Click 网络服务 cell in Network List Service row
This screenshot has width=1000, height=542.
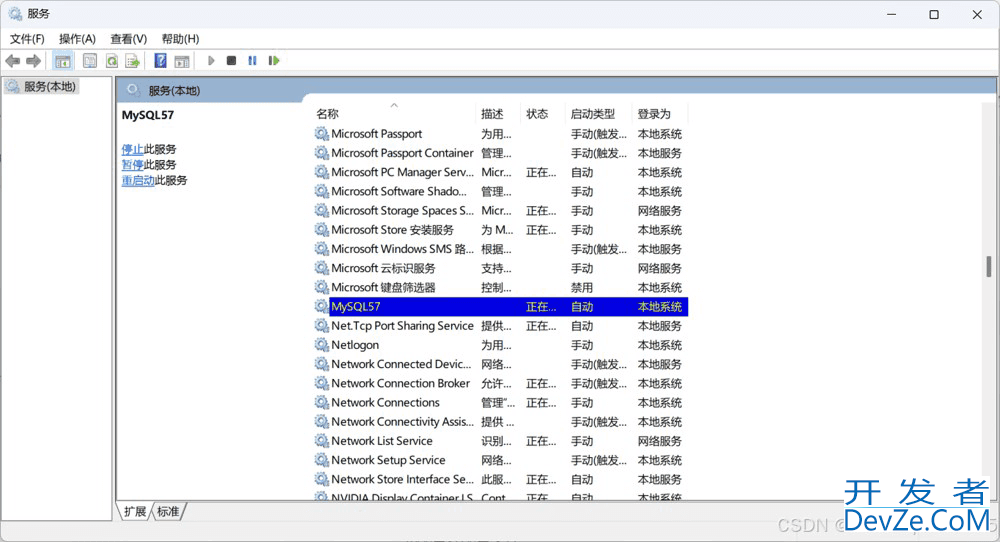pos(659,441)
